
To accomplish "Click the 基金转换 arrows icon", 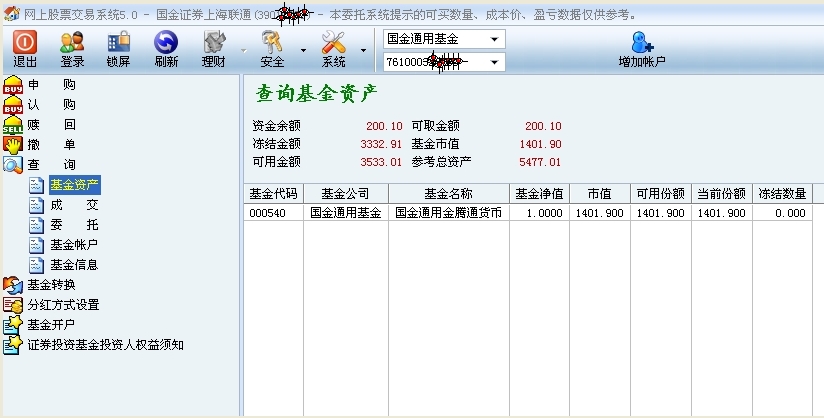I will click(x=13, y=285).
